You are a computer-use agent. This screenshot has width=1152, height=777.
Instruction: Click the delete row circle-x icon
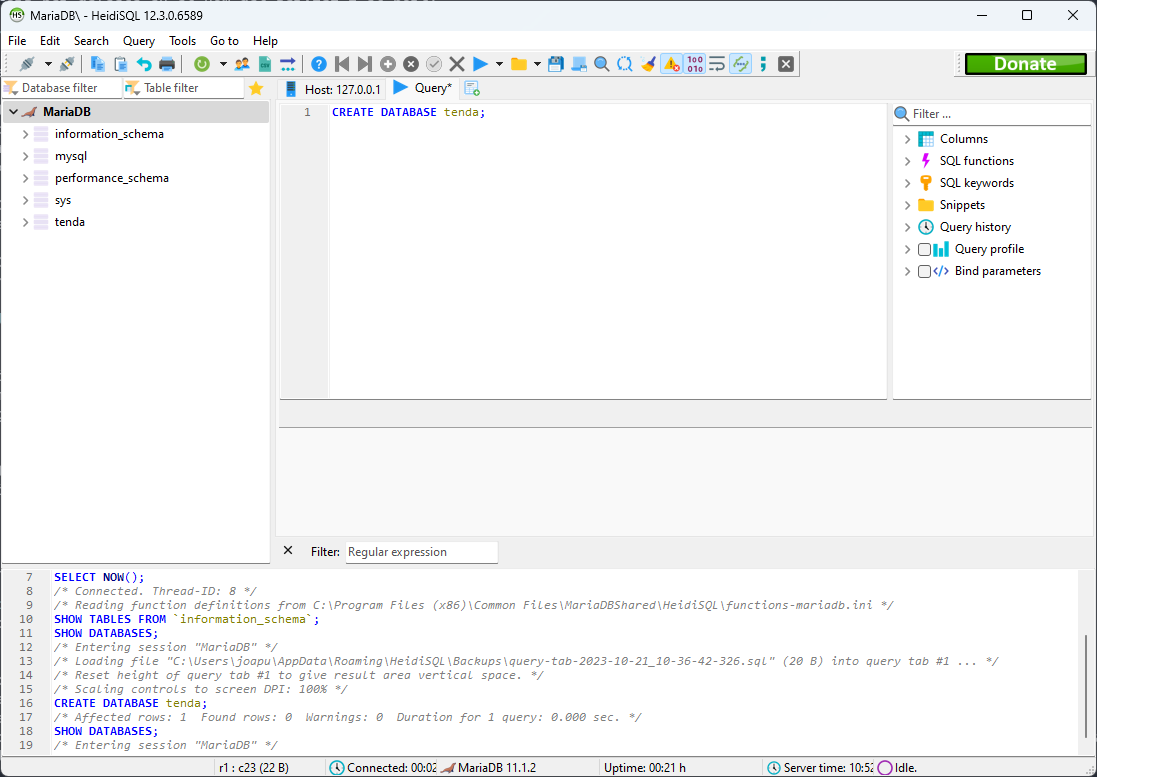(411, 64)
